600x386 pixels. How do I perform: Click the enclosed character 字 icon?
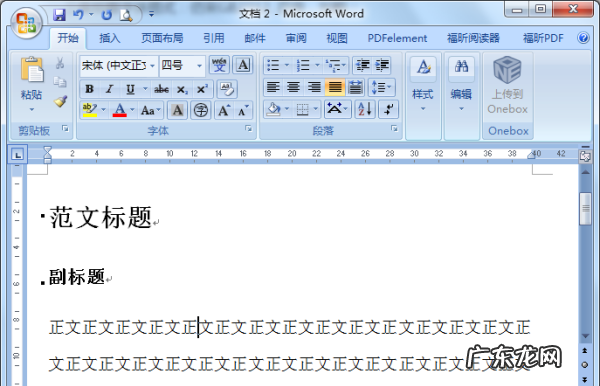(x=201, y=111)
